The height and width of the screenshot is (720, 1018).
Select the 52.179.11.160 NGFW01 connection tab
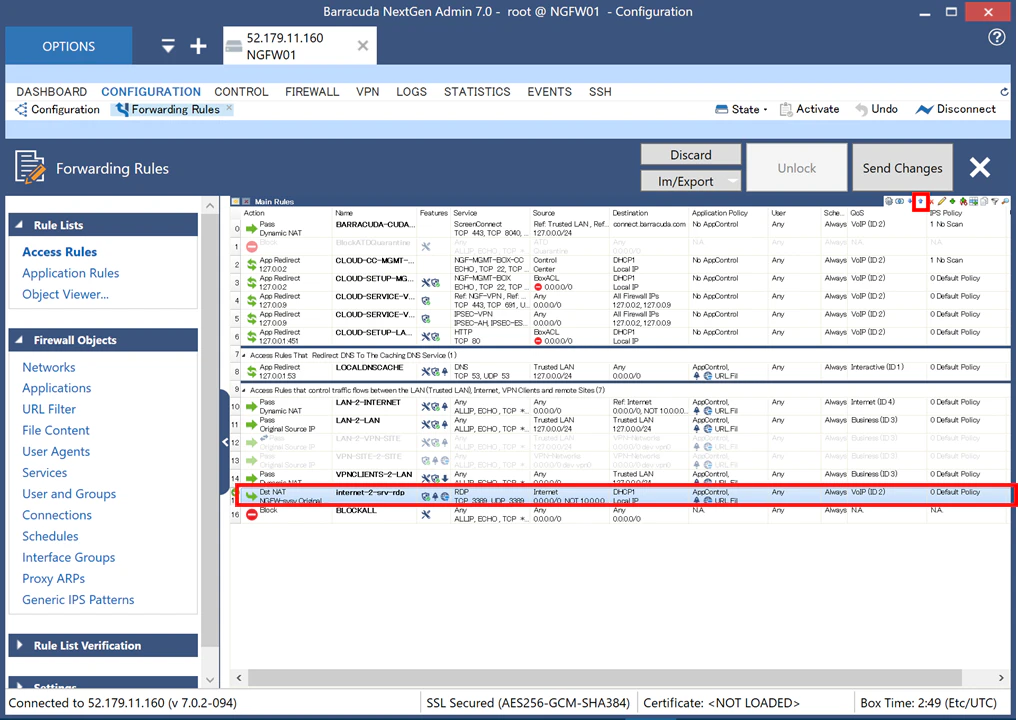(299, 46)
